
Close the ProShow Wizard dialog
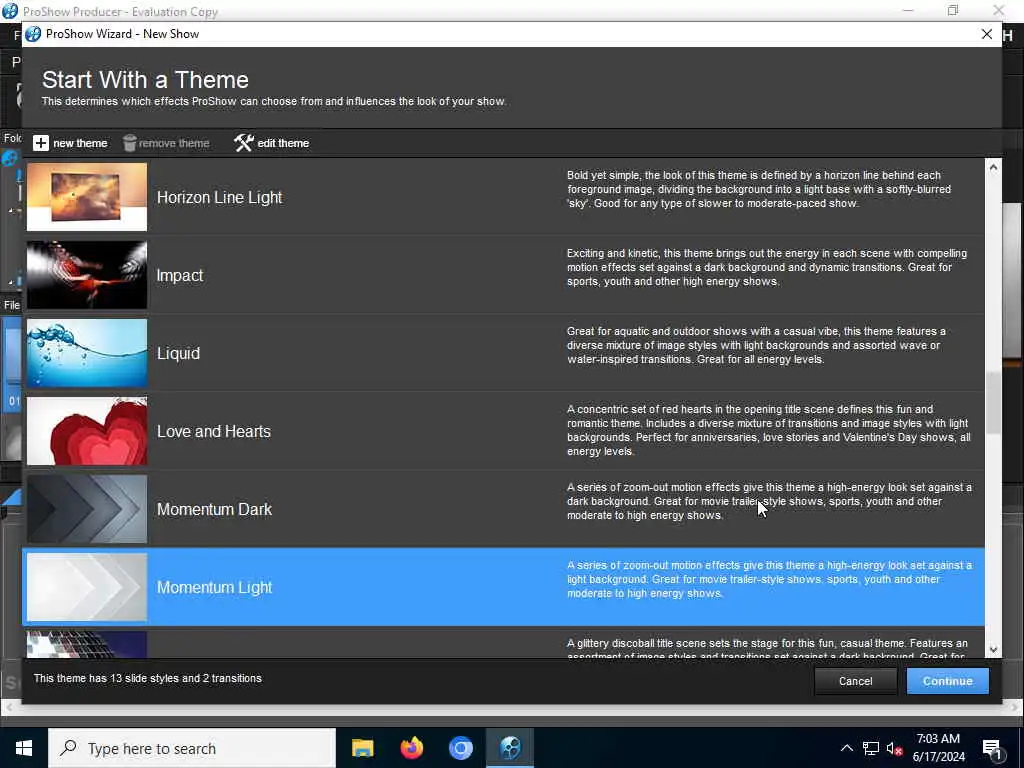tap(987, 34)
